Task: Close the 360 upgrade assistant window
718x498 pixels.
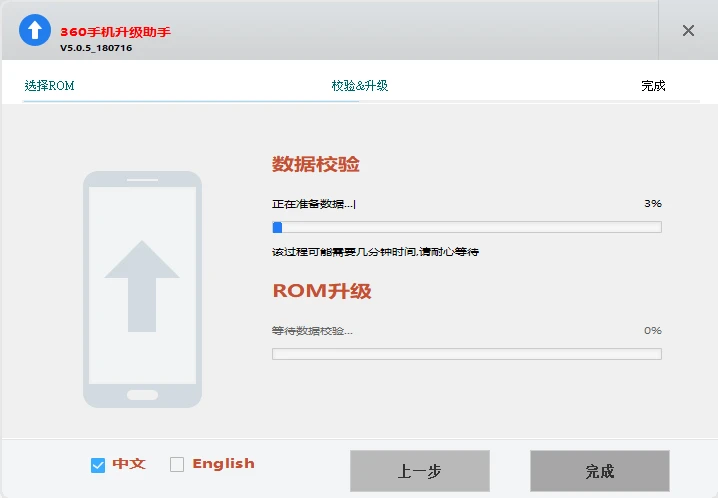Action: (x=688, y=31)
